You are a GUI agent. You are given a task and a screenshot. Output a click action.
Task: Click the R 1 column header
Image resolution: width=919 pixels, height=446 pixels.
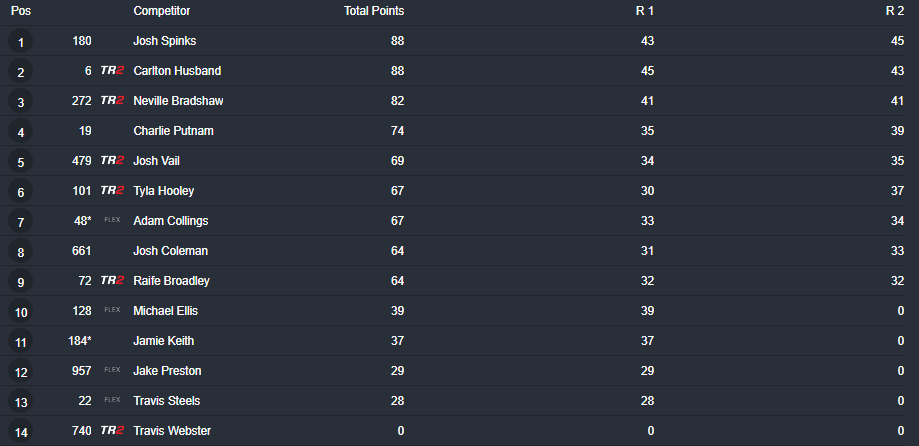click(645, 11)
